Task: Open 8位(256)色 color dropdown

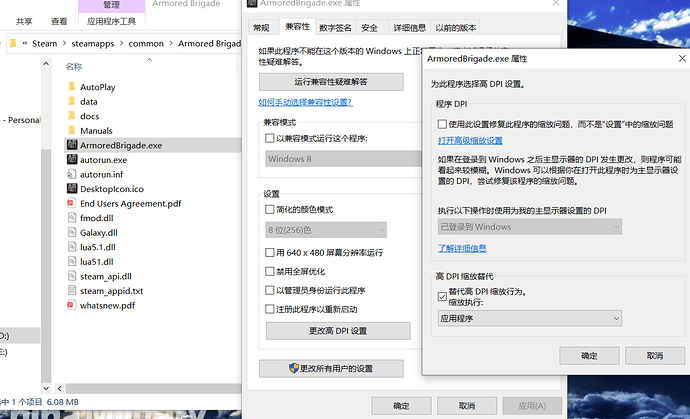Action: [326, 230]
